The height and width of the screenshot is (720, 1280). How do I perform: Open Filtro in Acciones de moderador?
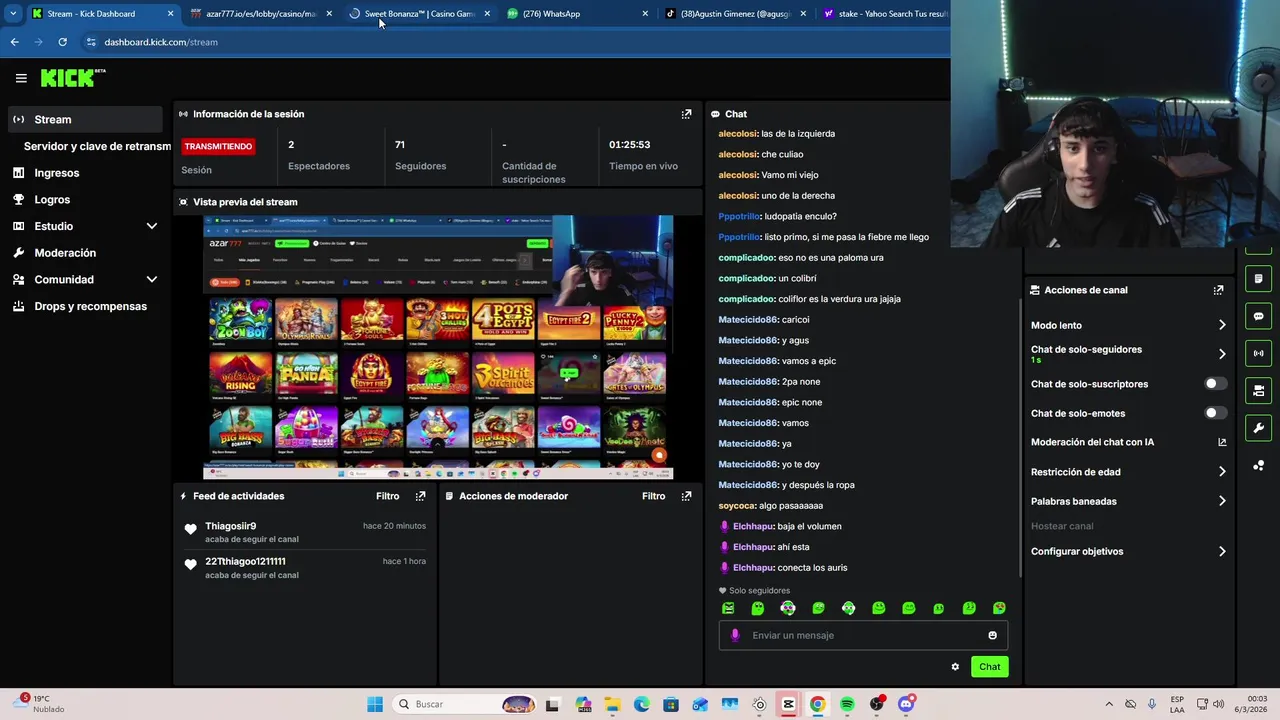(653, 496)
